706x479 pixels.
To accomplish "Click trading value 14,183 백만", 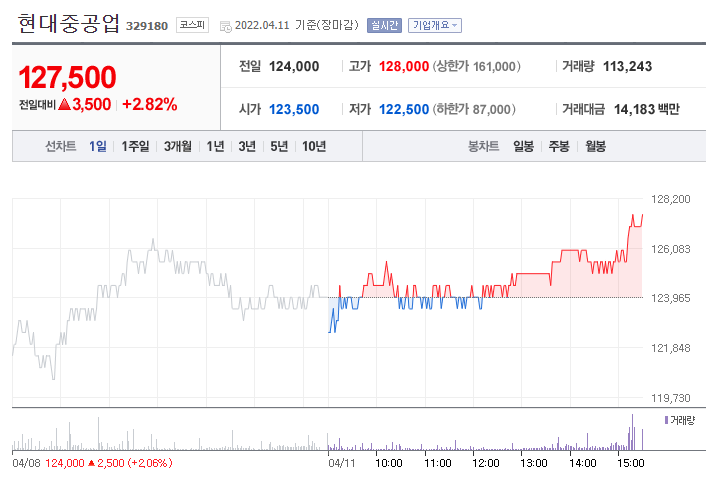I will 647,109.
